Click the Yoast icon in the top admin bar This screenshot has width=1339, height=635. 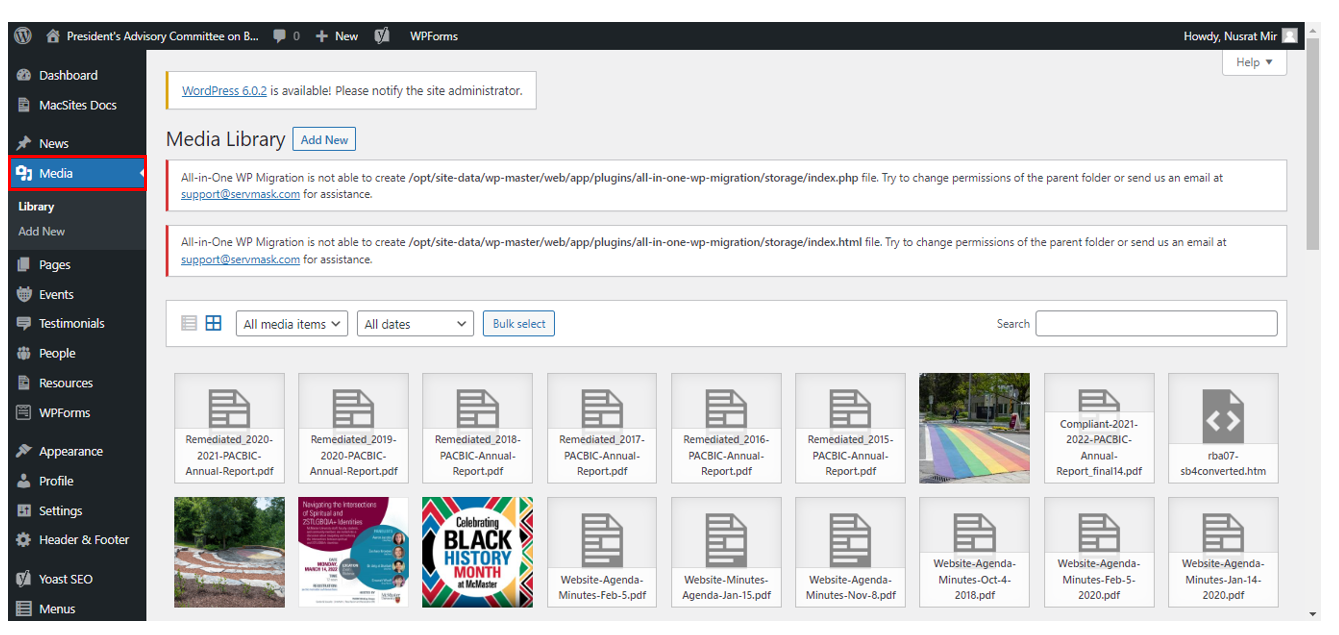pyautogui.click(x=381, y=36)
